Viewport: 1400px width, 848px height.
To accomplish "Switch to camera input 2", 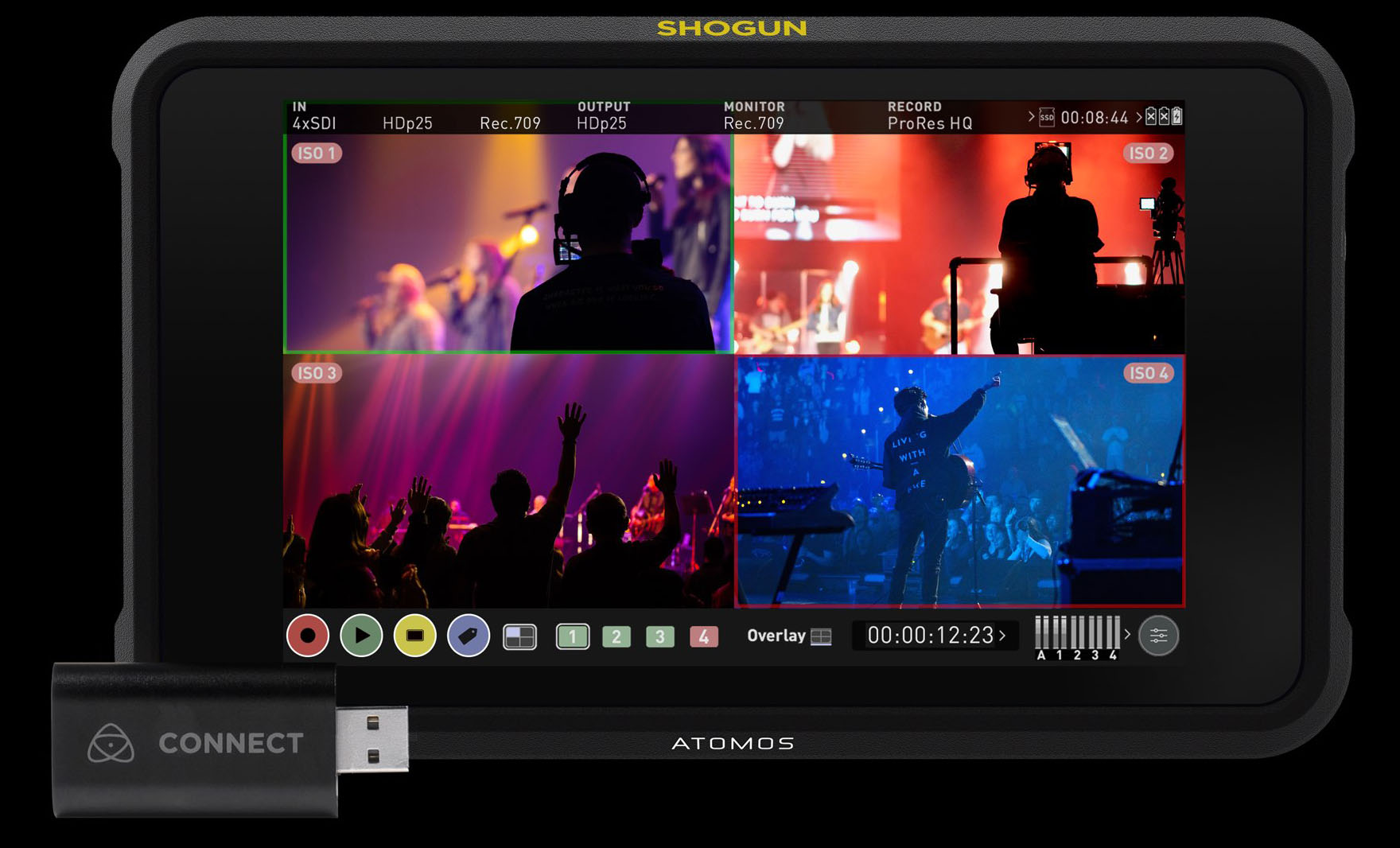I will pyautogui.click(x=616, y=636).
